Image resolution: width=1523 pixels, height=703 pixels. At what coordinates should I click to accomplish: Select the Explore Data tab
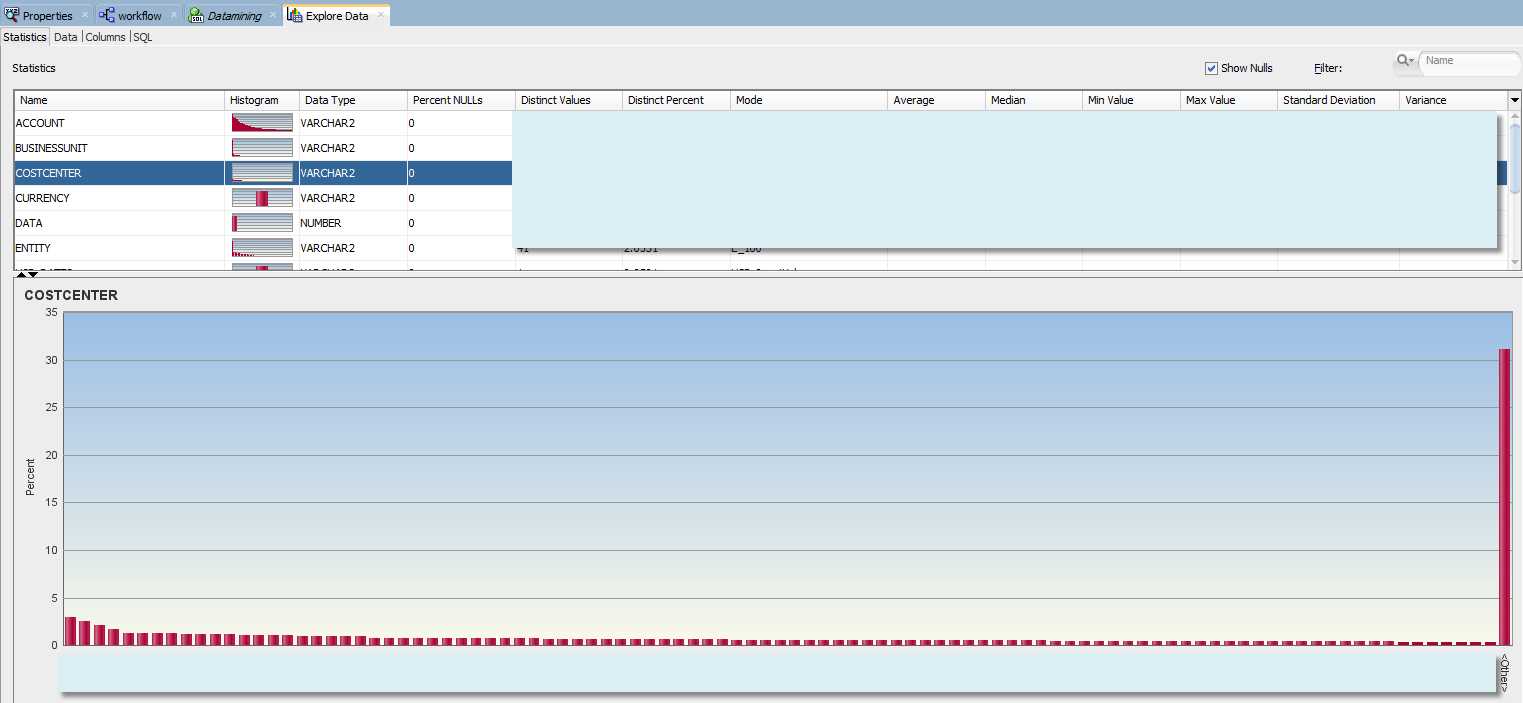click(x=337, y=16)
